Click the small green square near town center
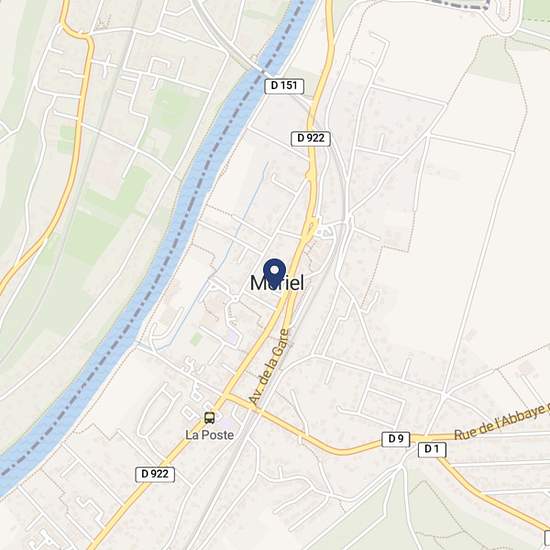550x550 pixels. pos(196,339)
